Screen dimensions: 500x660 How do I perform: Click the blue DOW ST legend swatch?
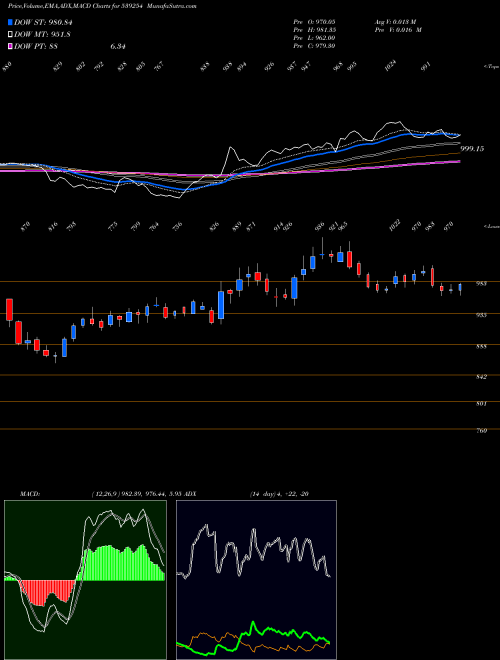(10, 22)
